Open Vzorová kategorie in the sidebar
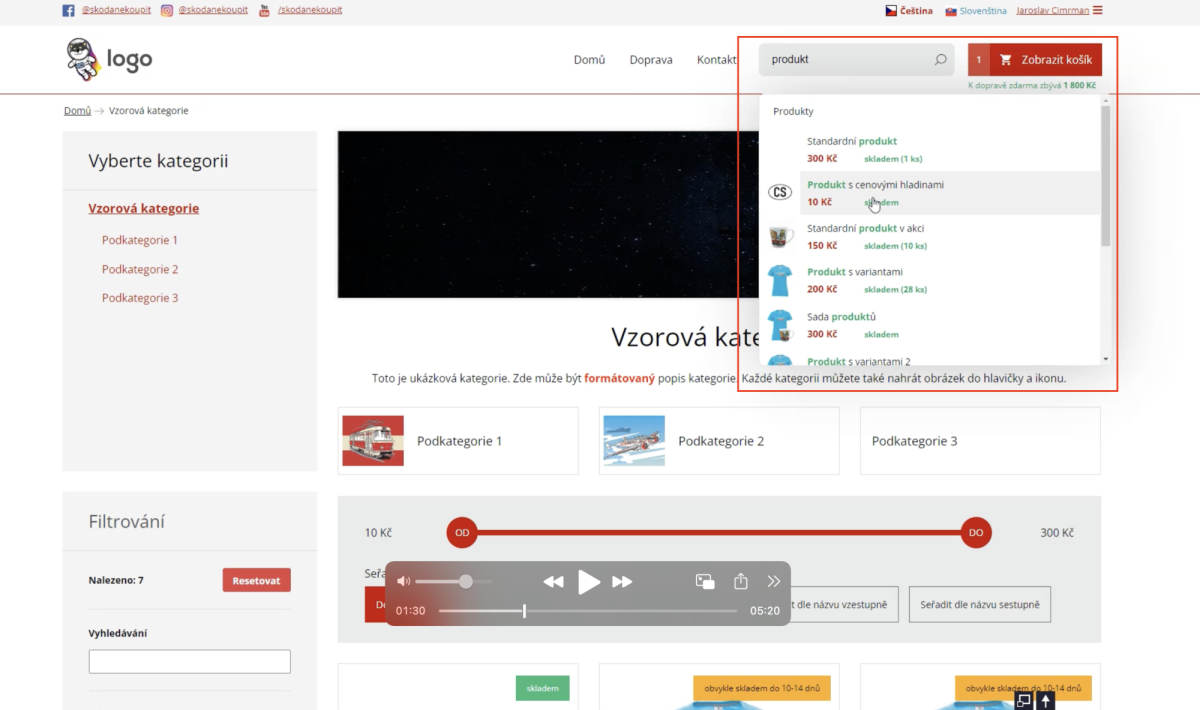1200x710 pixels. tap(144, 209)
